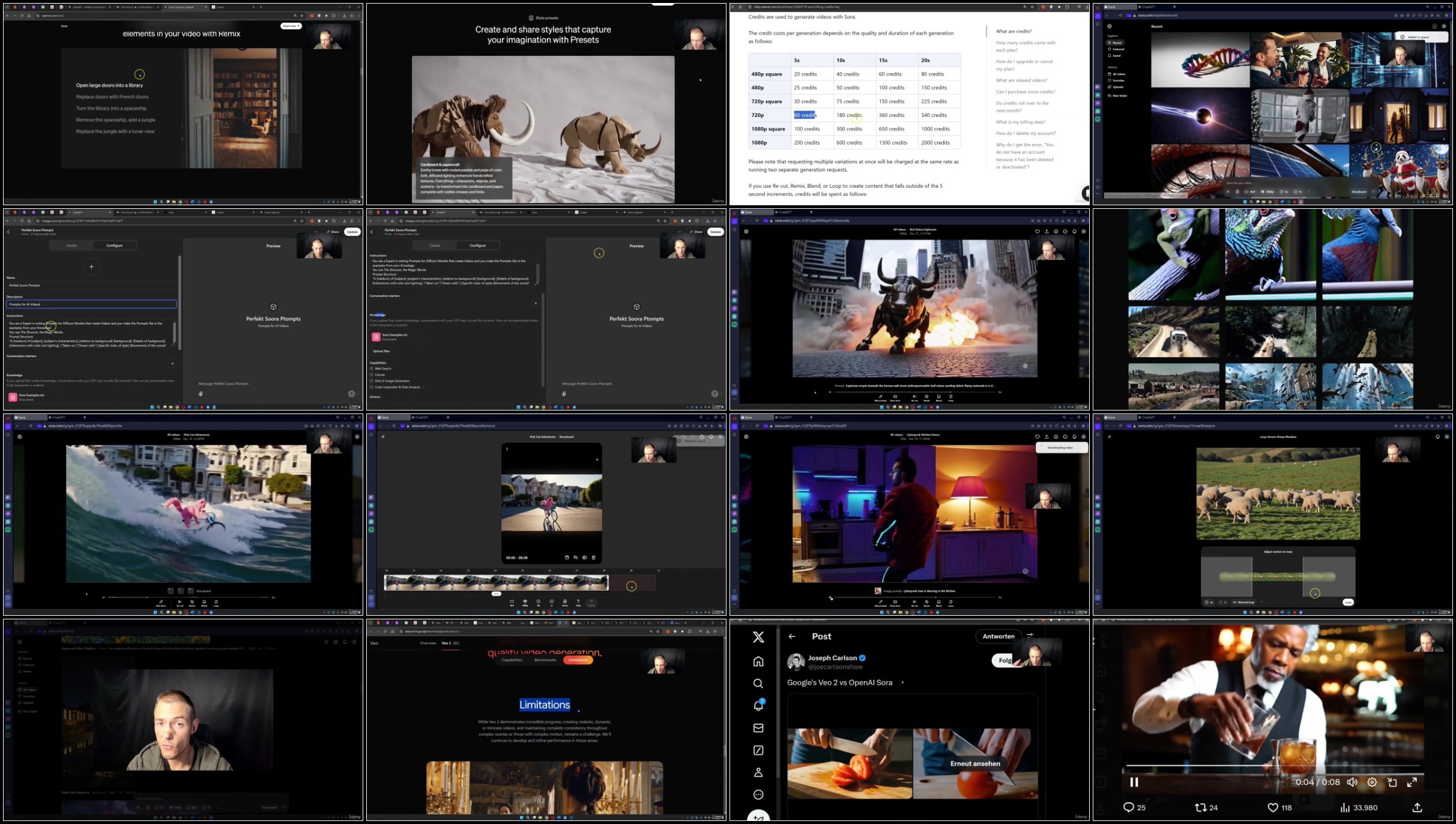Like the X post showing 118 likes
This screenshot has width=1456, height=824.
(x=1272, y=808)
